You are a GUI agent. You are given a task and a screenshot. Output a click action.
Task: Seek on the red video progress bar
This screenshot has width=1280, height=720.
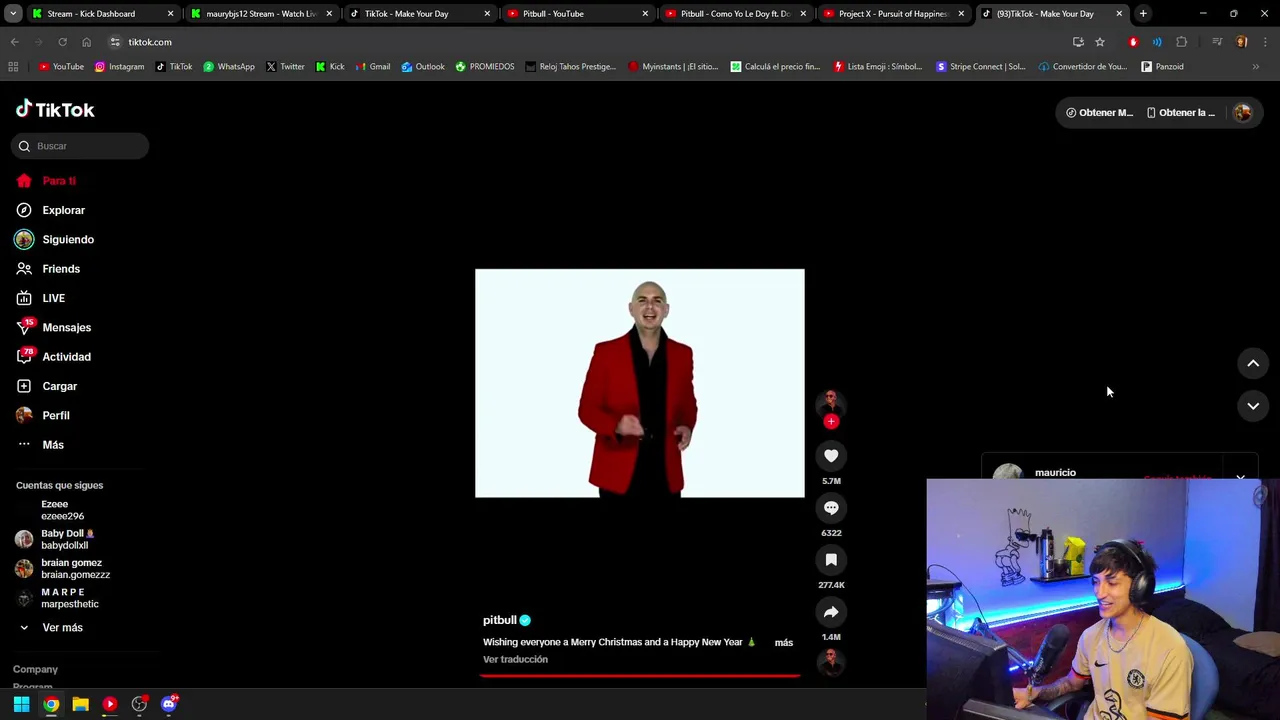[x=640, y=676]
